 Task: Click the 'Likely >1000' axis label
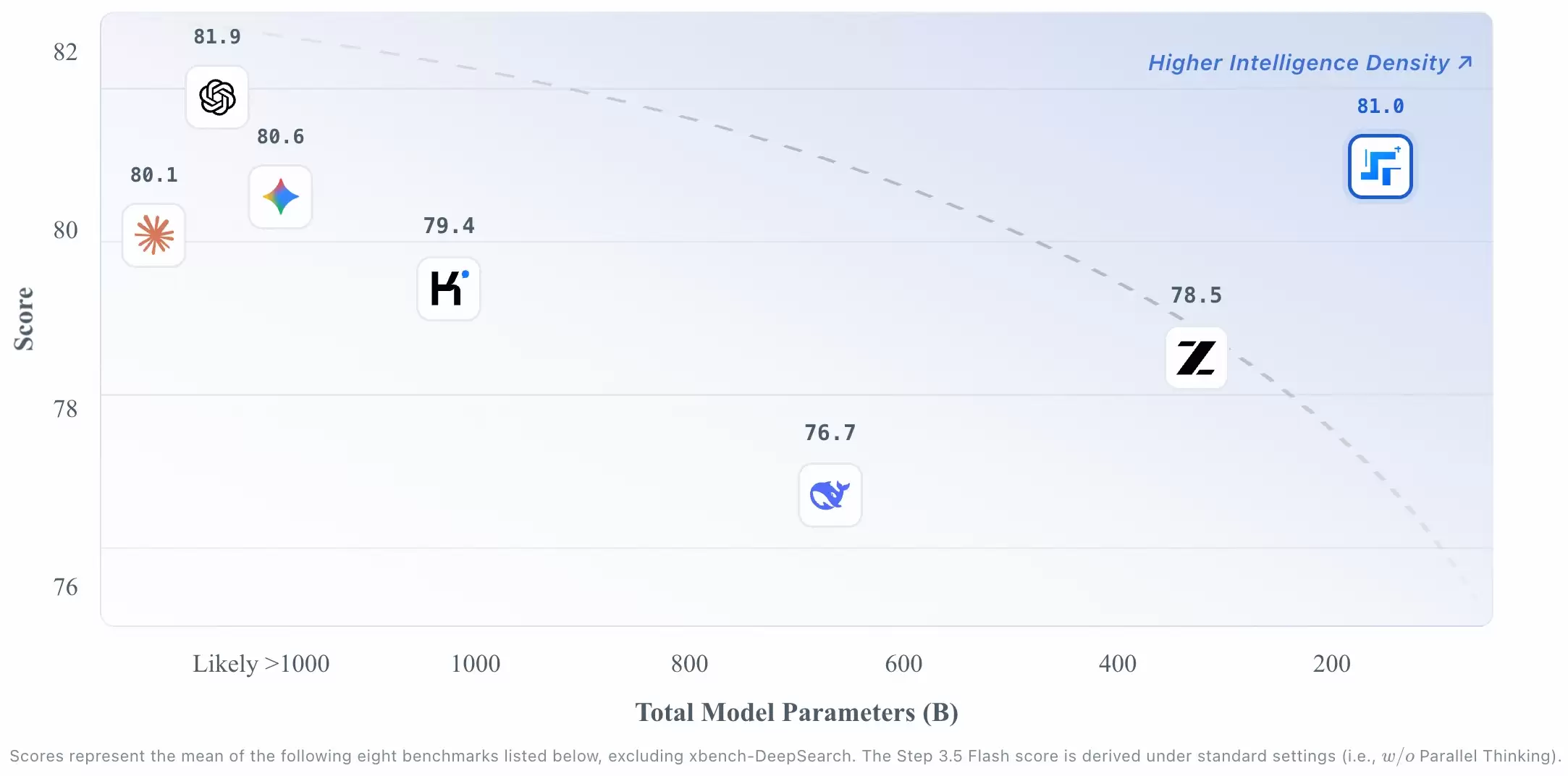point(261,664)
